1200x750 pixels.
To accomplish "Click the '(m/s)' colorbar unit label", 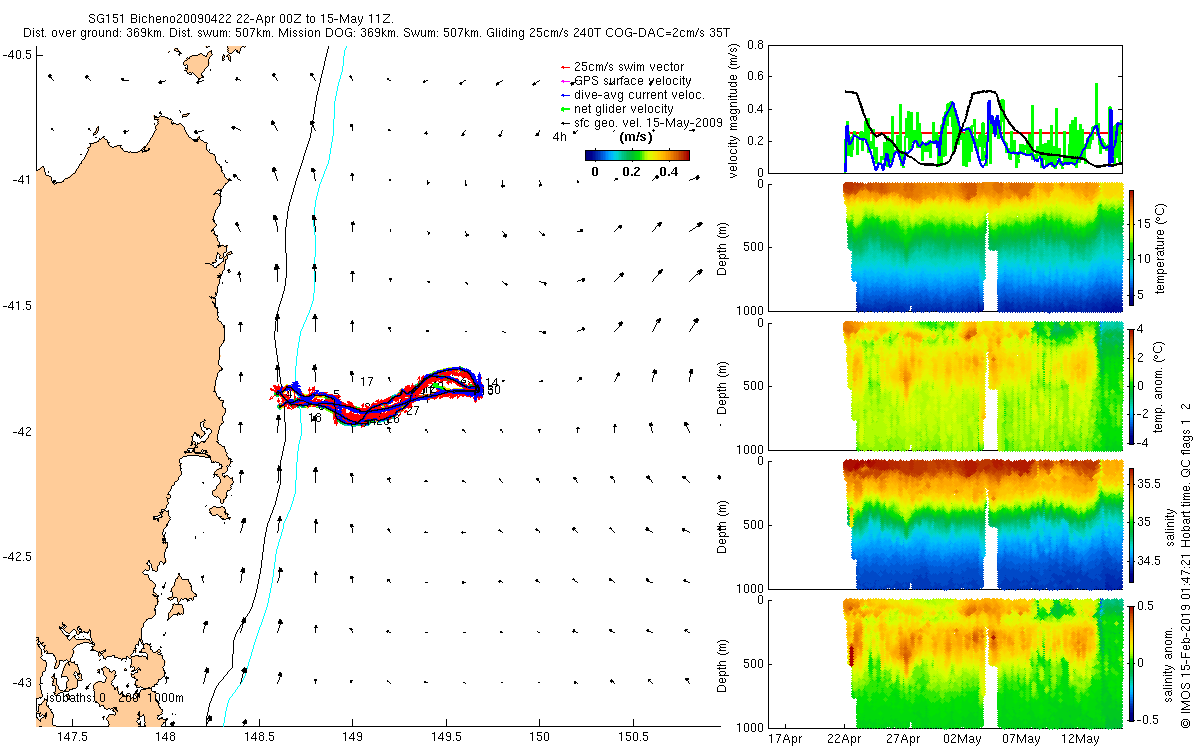I will click(637, 136).
